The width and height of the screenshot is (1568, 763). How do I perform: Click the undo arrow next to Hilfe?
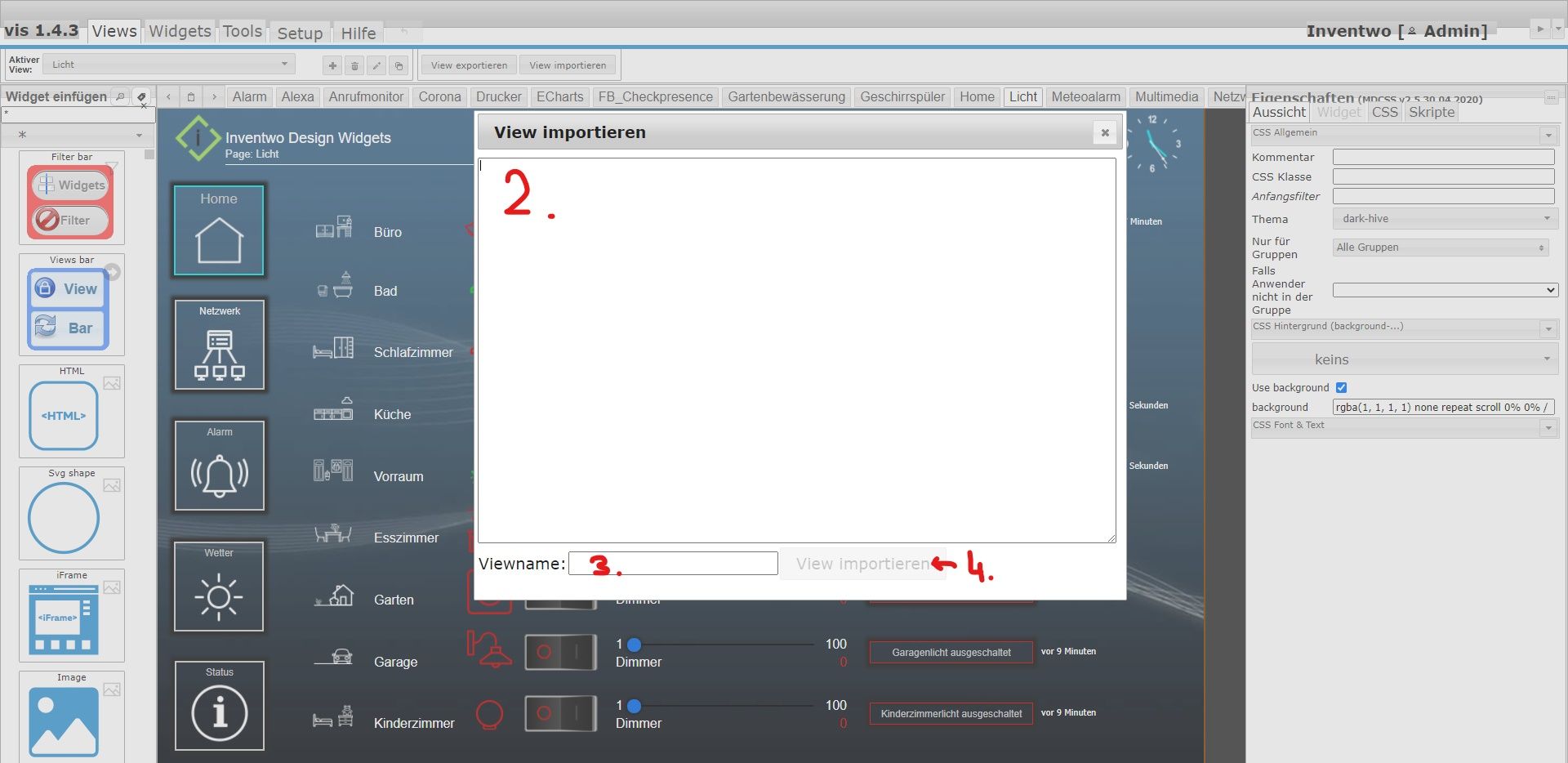pos(404,32)
